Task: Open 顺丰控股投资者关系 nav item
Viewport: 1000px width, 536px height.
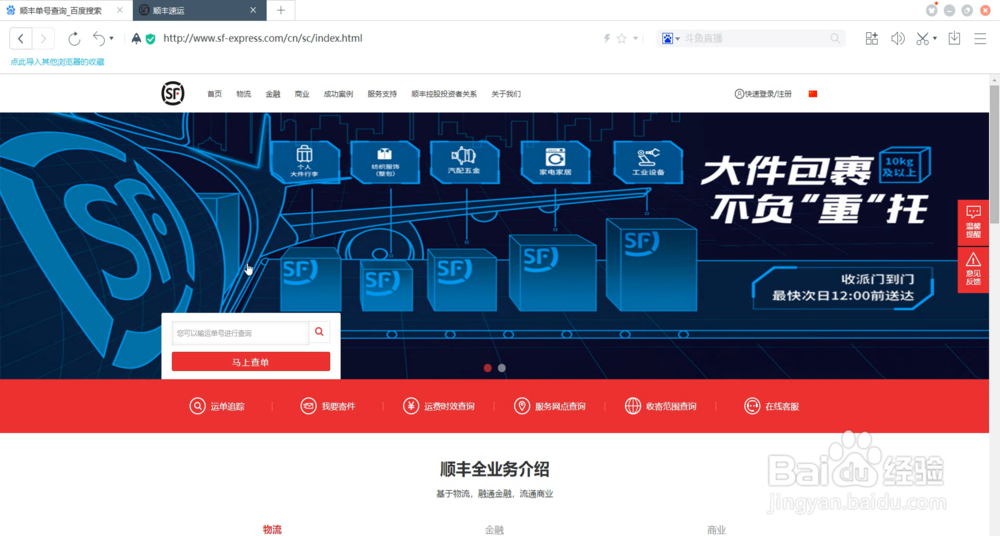Action: tap(444, 94)
